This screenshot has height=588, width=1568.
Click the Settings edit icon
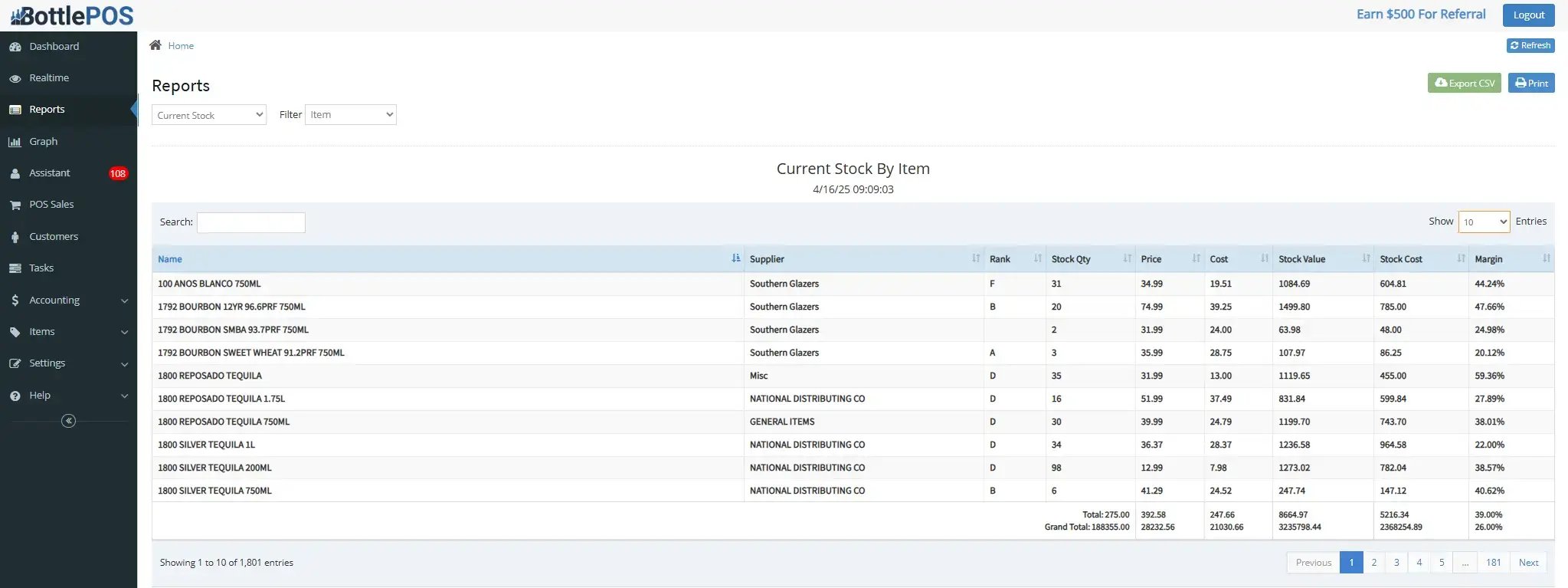[x=15, y=363]
